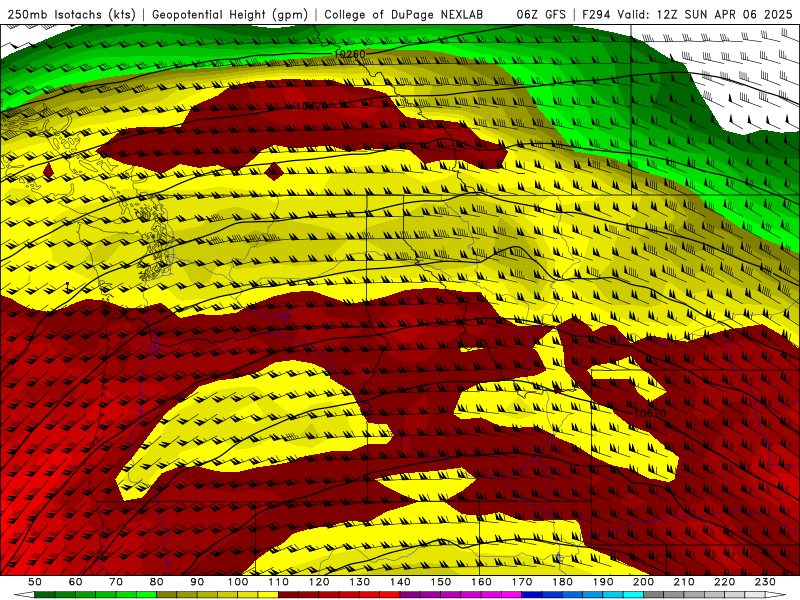Image resolution: width=800 pixels, height=600 pixels.
Task: Click the '170' value on the color scale
Action: 521,582
